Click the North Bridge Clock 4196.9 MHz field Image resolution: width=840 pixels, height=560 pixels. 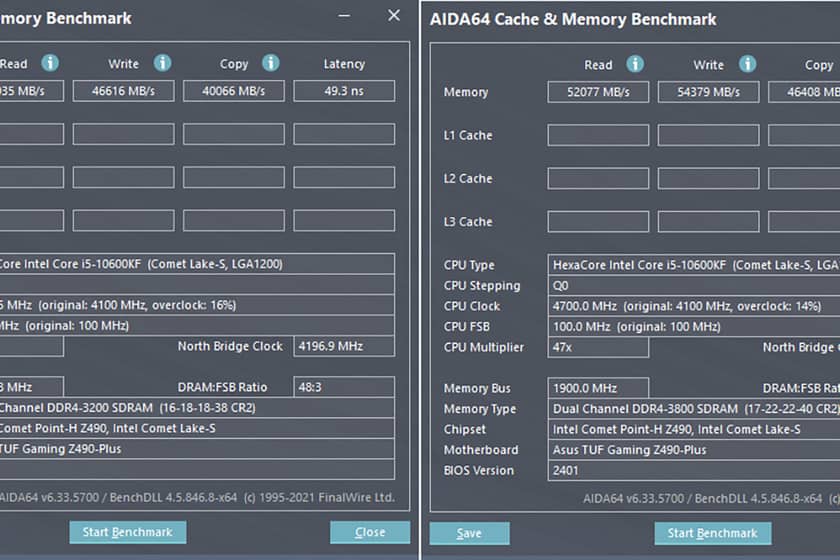tap(344, 346)
